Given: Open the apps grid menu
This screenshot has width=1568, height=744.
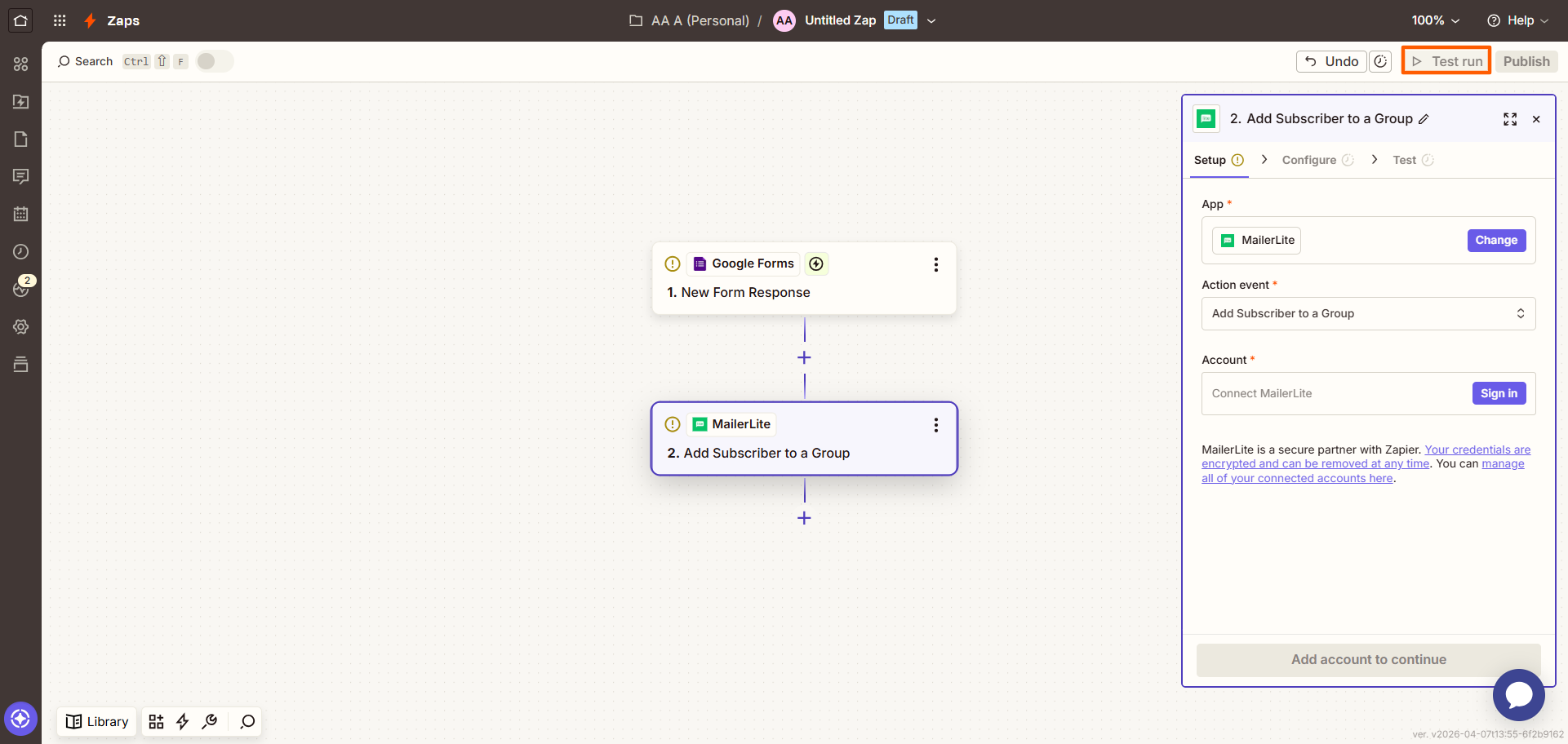Looking at the screenshot, I should (60, 20).
